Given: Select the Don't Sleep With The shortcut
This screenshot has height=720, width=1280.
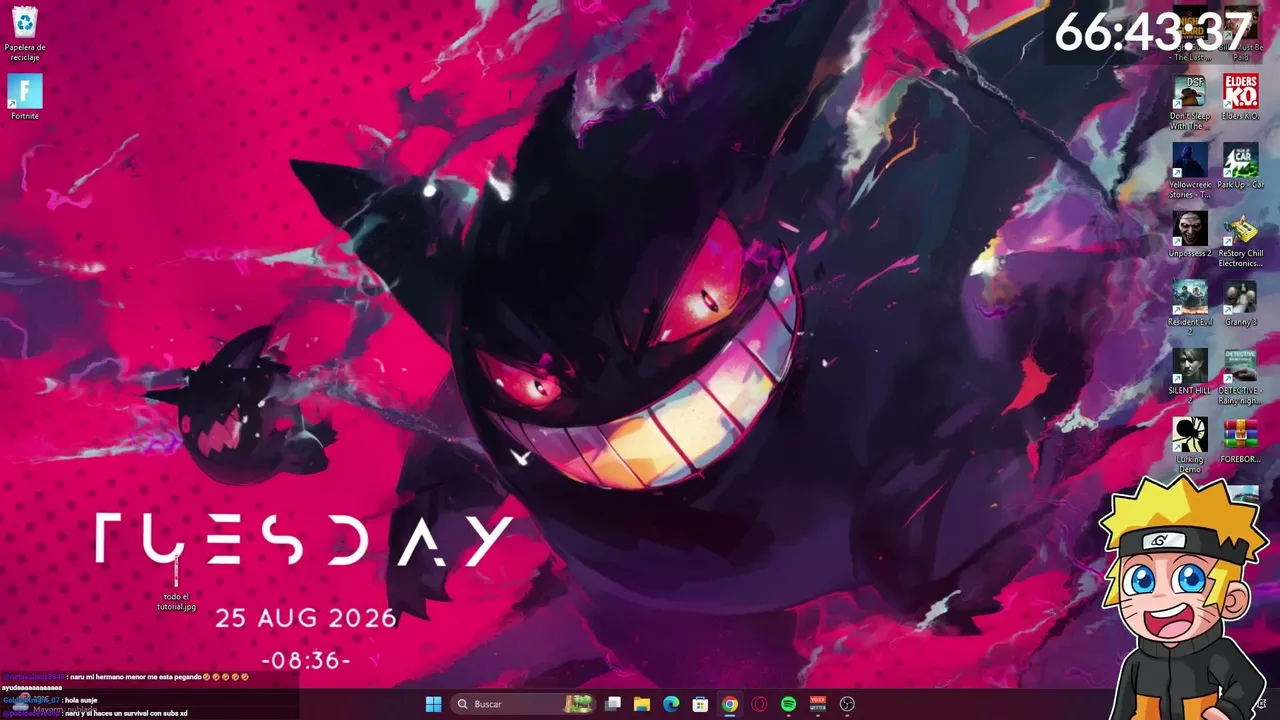Looking at the screenshot, I should pos(1190,102).
